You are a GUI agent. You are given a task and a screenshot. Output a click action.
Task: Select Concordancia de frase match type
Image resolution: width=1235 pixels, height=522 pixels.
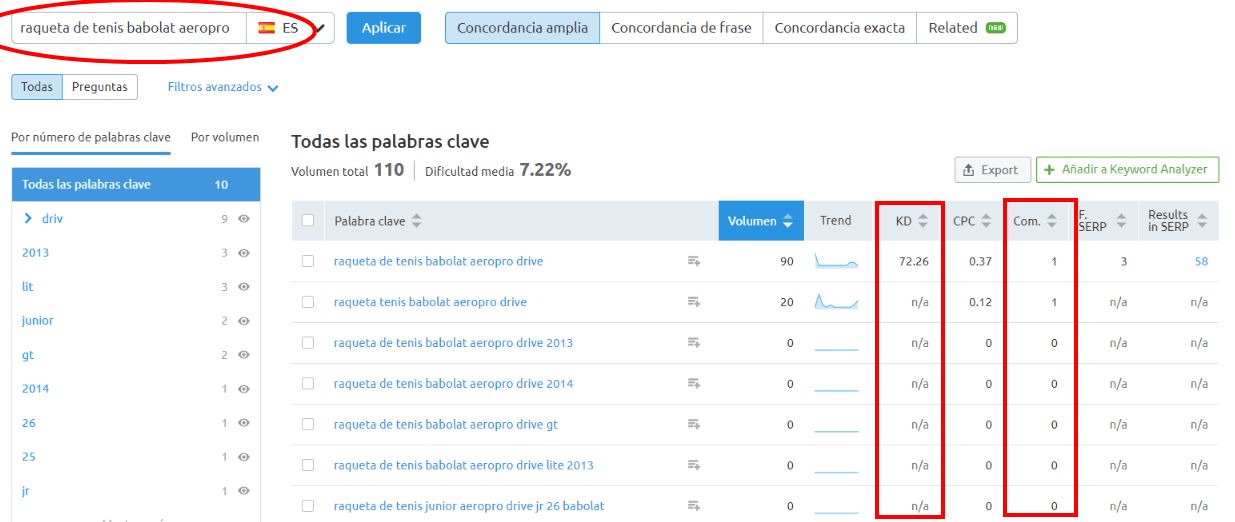pos(681,28)
